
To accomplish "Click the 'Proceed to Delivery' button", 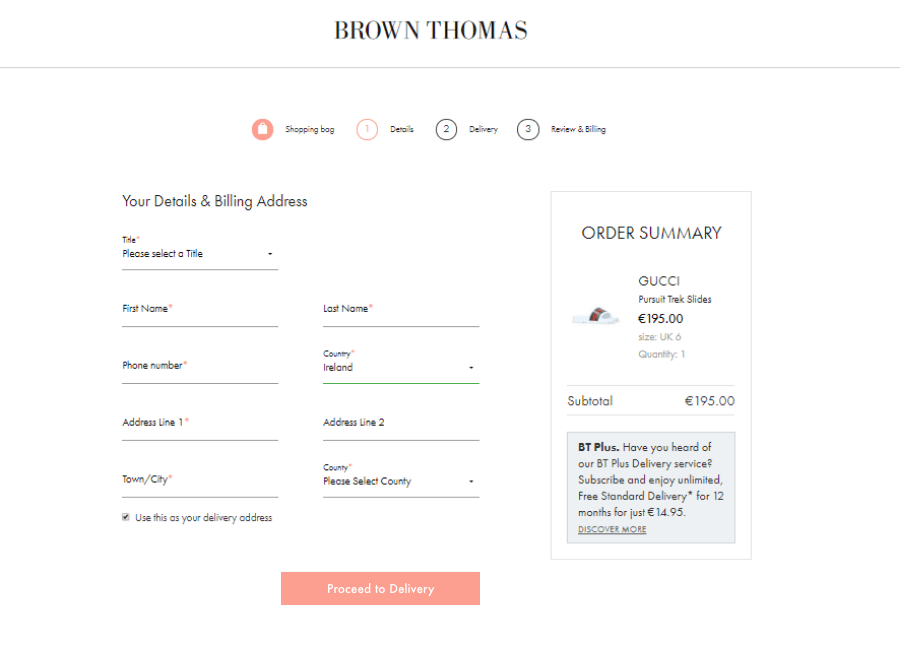I will [x=380, y=588].
